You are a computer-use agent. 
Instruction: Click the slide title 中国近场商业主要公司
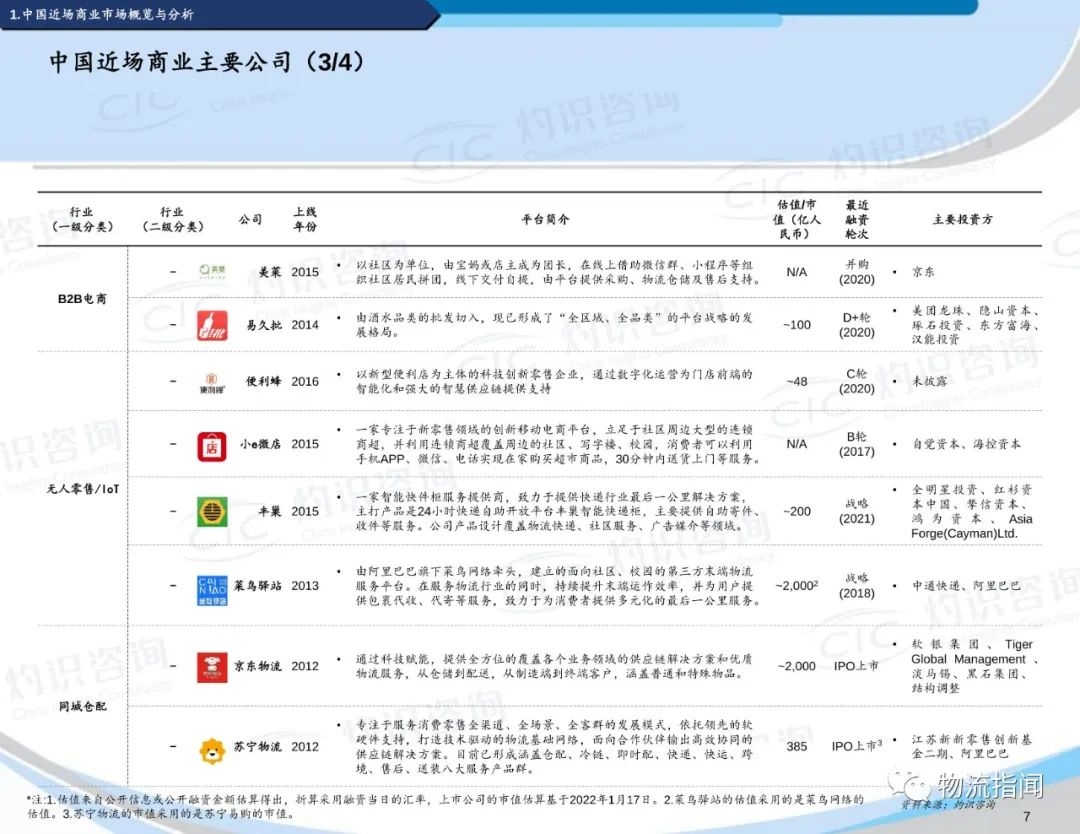(x=207, y=63)
